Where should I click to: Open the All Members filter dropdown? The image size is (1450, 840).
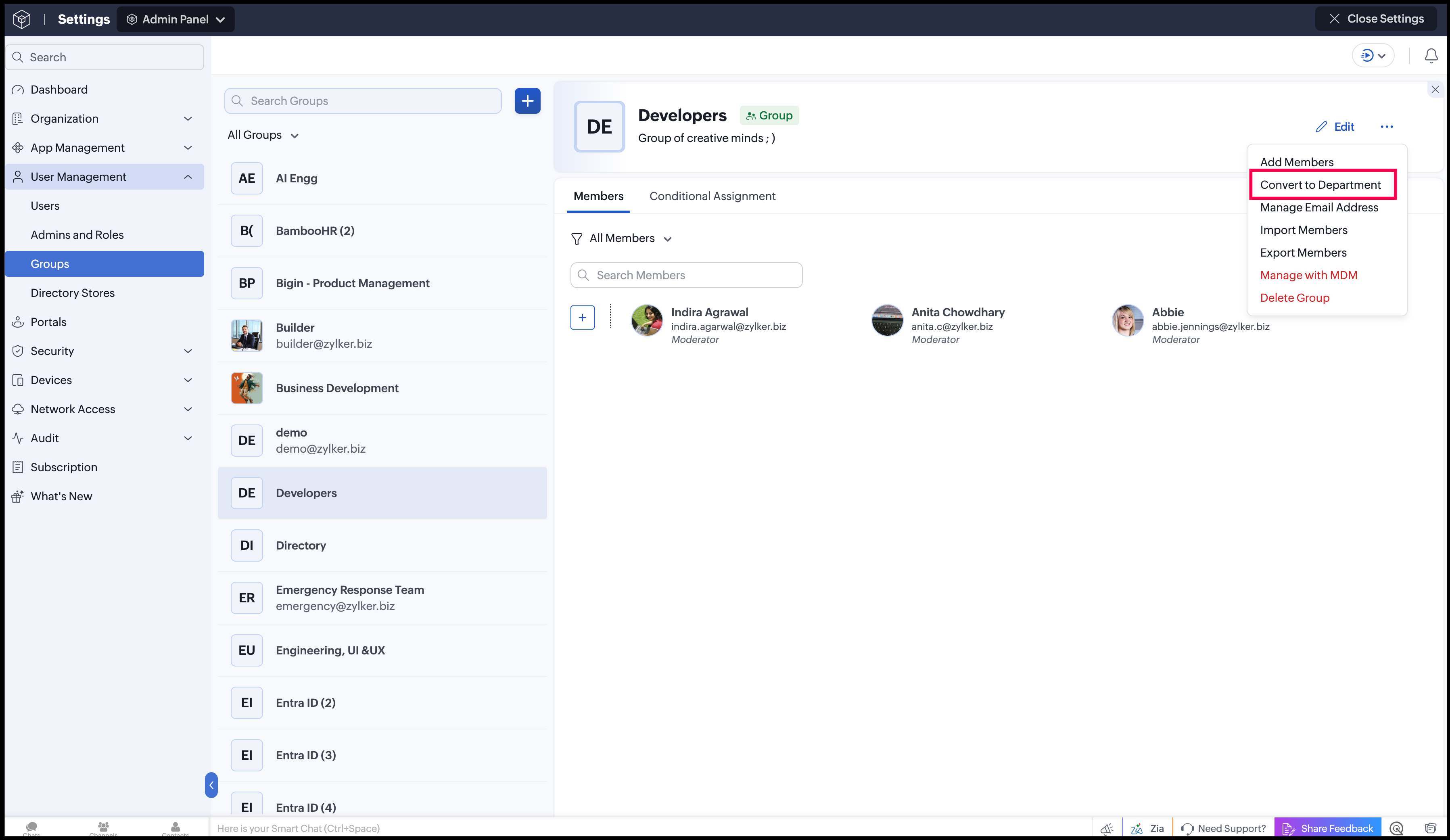[x=631, y=238]
